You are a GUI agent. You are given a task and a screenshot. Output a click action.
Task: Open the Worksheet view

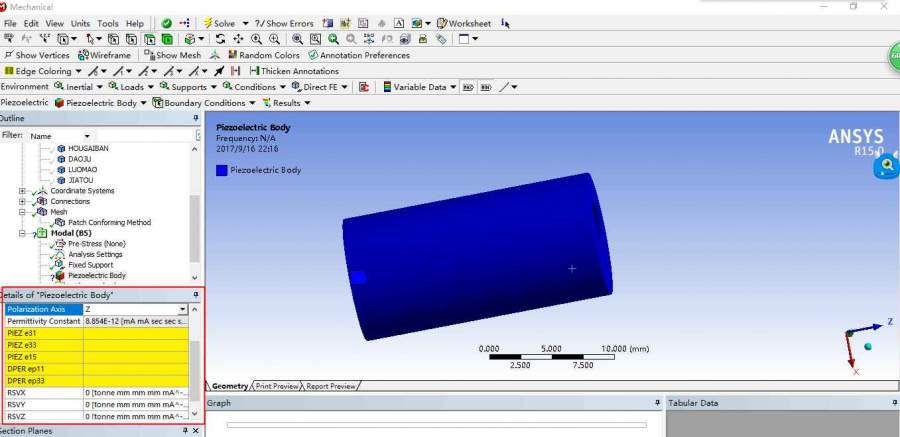point(464,24)
